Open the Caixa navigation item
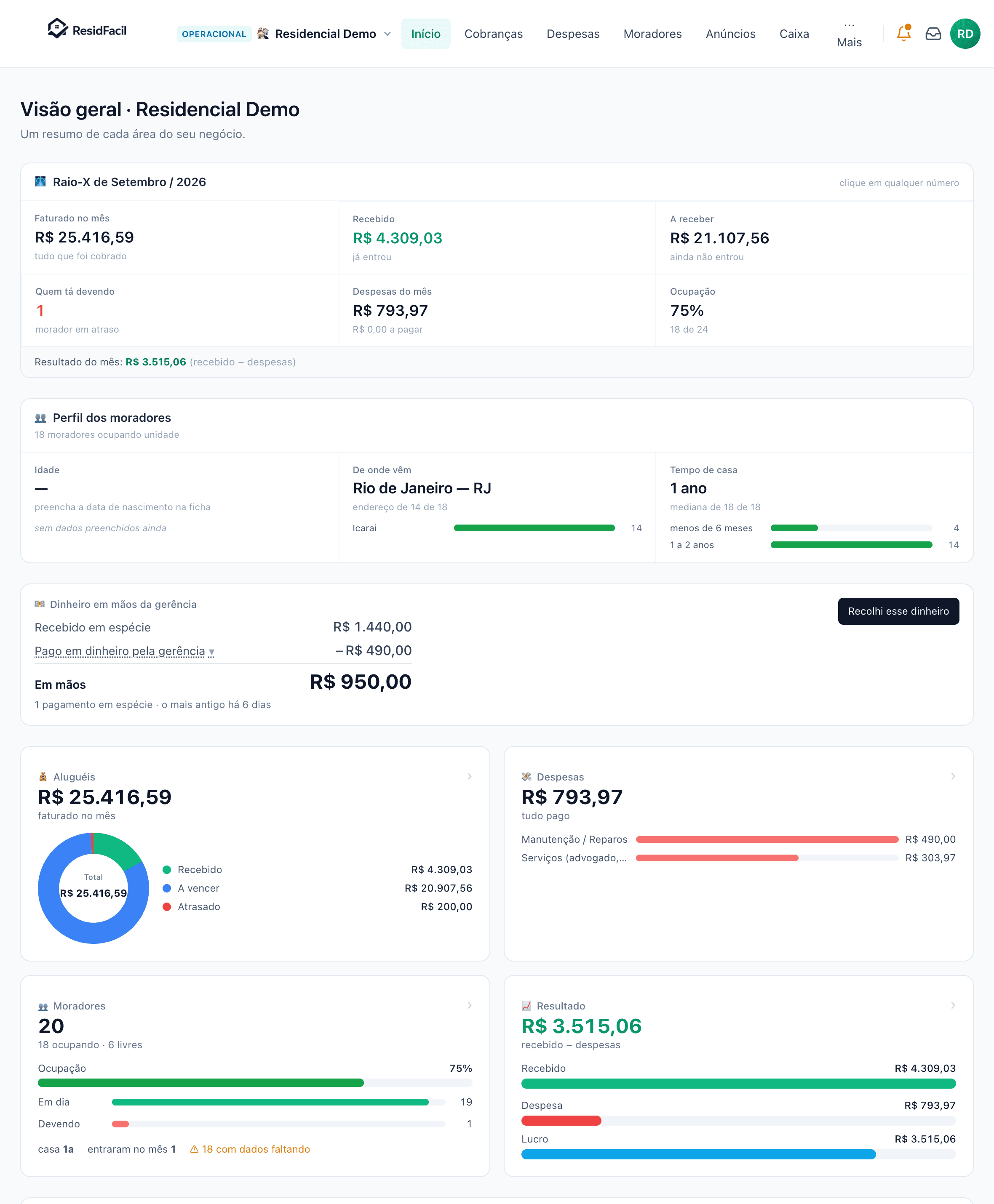Screen dimensions: 994x1204 pos(794,34)
